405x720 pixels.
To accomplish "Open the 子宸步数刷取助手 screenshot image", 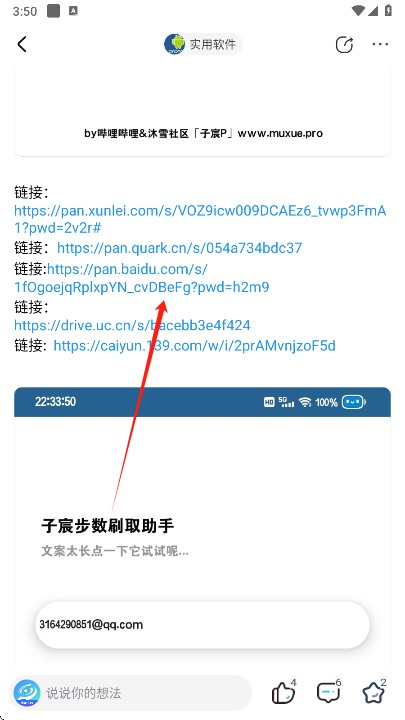I will [202, 526].
